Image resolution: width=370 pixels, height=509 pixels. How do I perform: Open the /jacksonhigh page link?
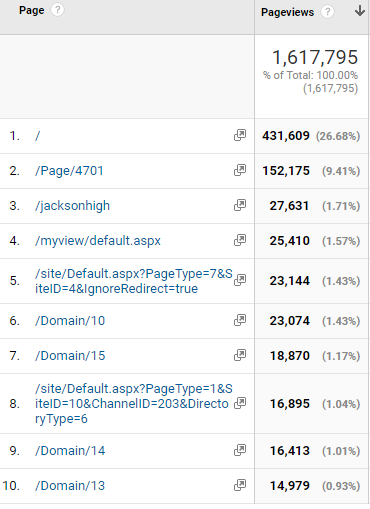[72, 206]
